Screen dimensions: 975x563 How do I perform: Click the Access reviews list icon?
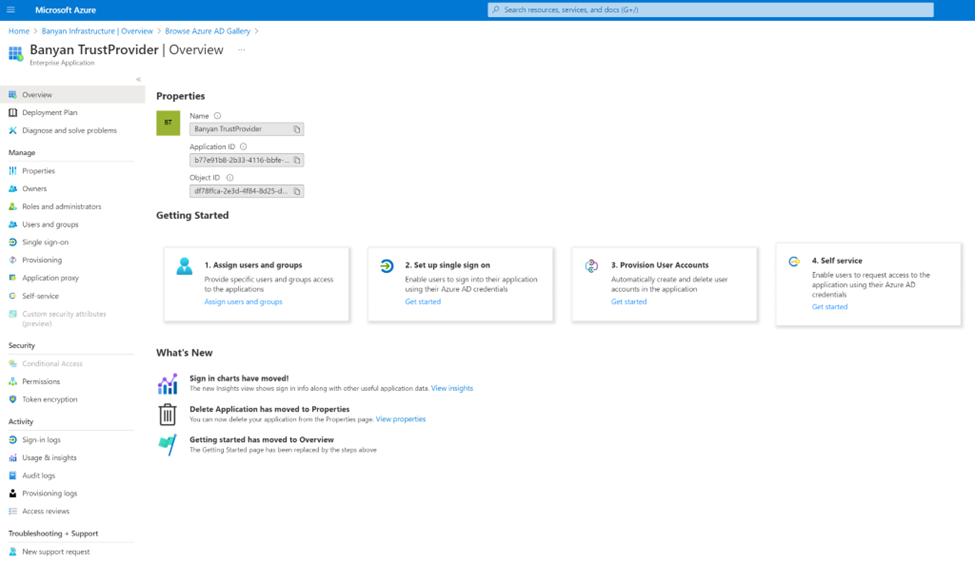tap(12, 511)
